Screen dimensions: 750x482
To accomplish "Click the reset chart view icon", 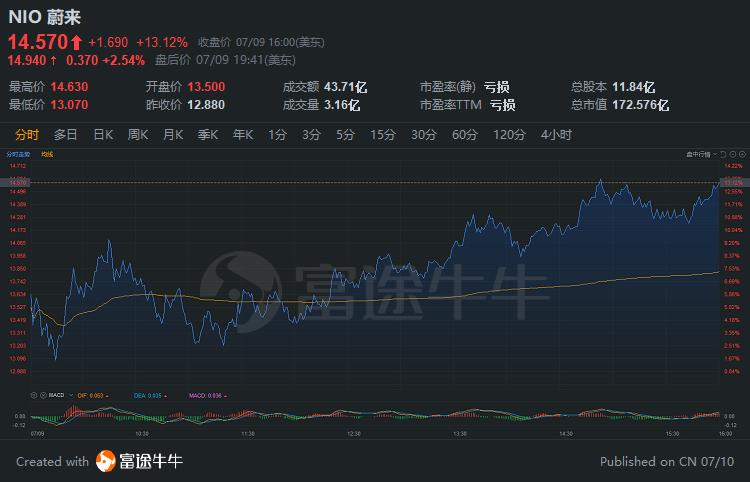I will point(723,154).
